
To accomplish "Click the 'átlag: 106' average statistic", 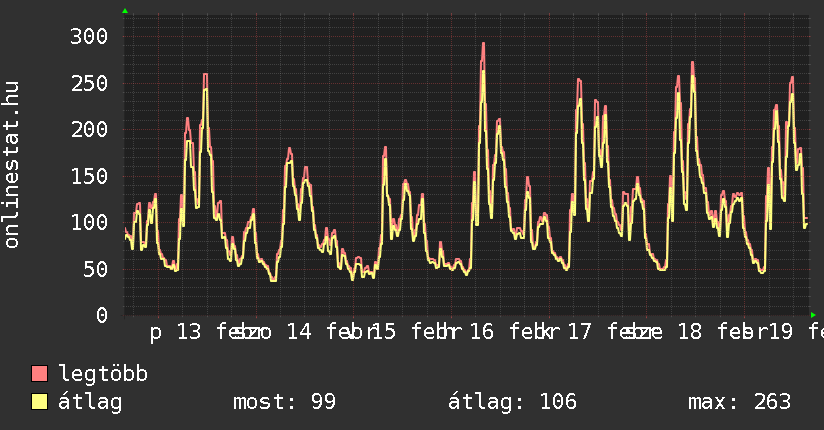I will click(x=513, y=402).
